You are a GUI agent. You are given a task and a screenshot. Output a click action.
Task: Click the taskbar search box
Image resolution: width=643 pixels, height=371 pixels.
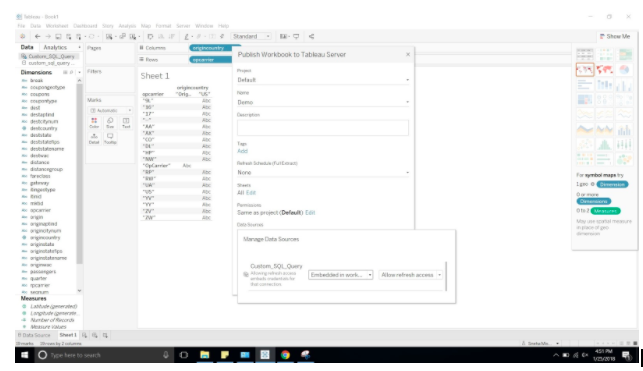(104, 355)
